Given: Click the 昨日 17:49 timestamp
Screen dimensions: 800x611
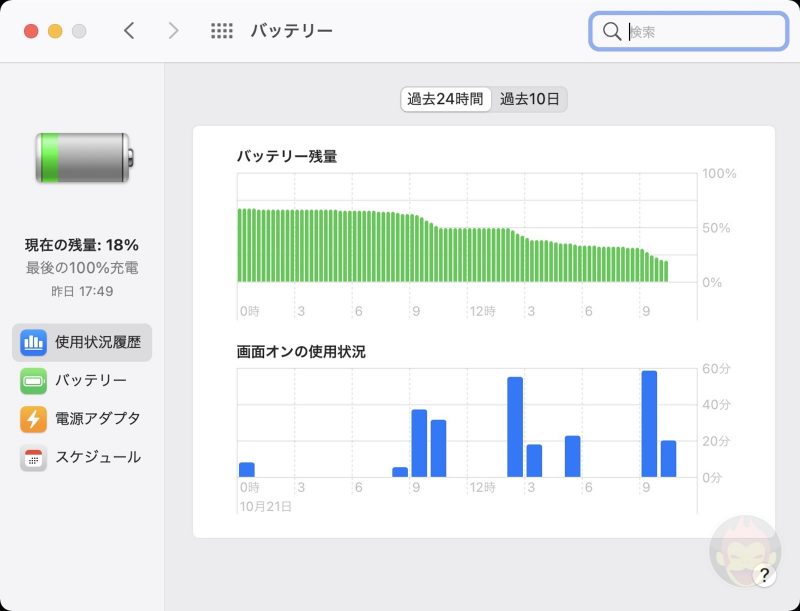Looking at the screenshot, I should (80, 290).
